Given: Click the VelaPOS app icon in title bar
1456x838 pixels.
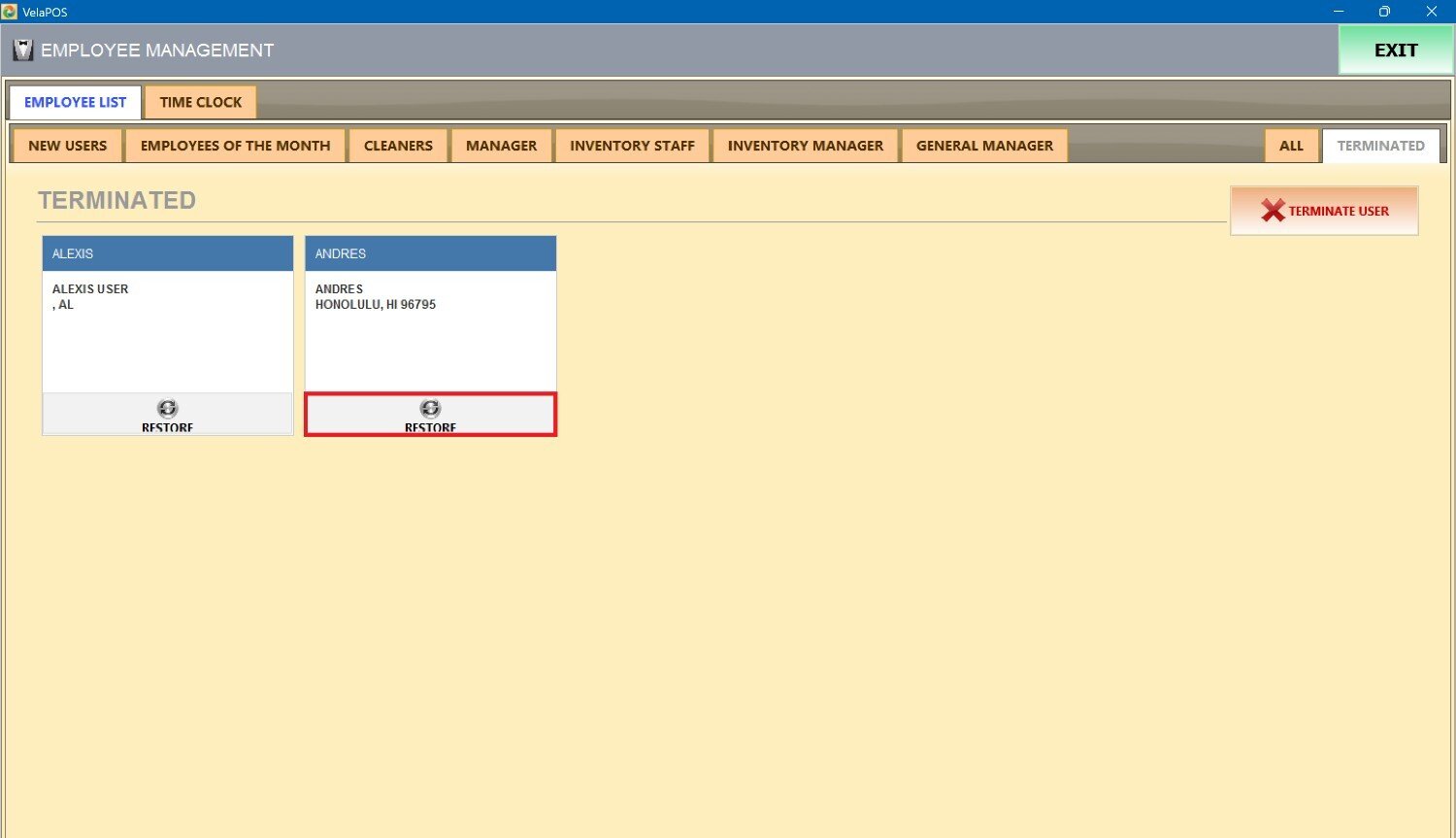Looking at the screenshot, I should pos(10,12).
